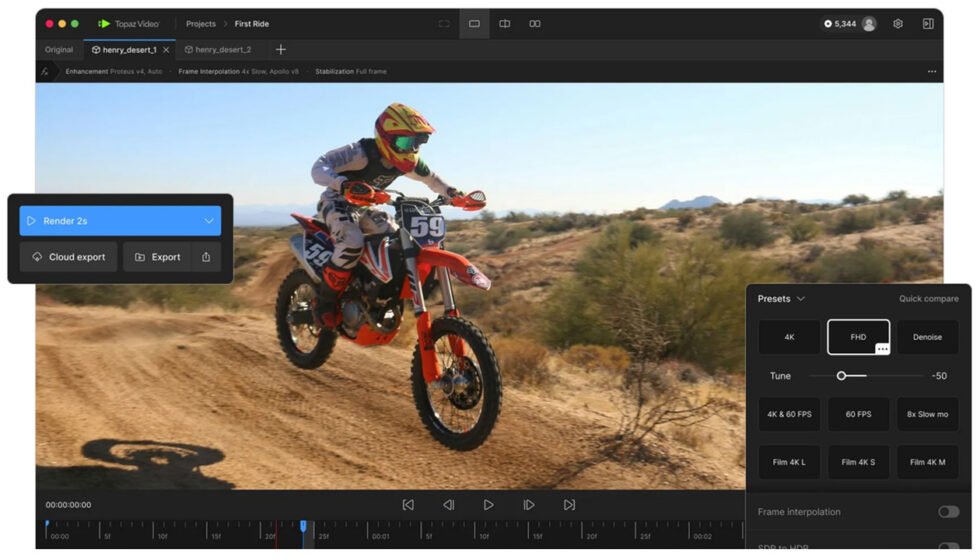Open the user account avatar
Image resolution: width=980 pixels, height=560 pixels.
tap(869, 24)
